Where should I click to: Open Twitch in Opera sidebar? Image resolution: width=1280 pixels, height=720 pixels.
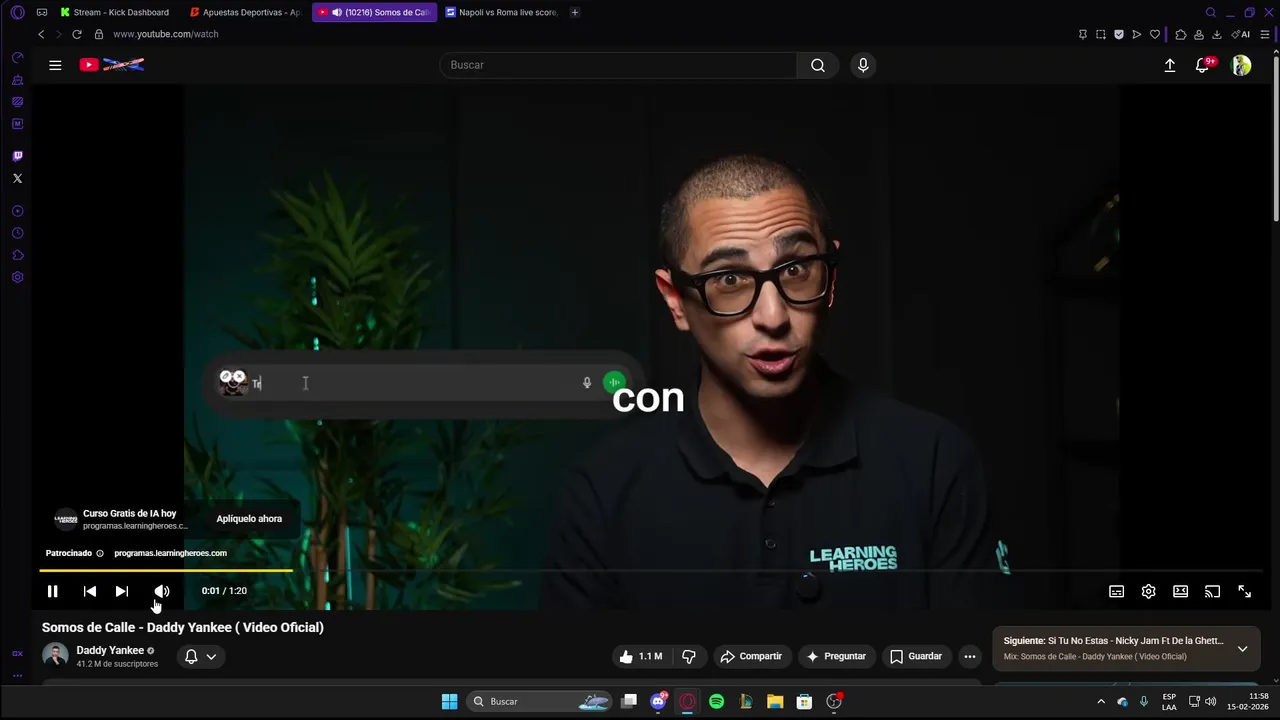tap(17, 156)
